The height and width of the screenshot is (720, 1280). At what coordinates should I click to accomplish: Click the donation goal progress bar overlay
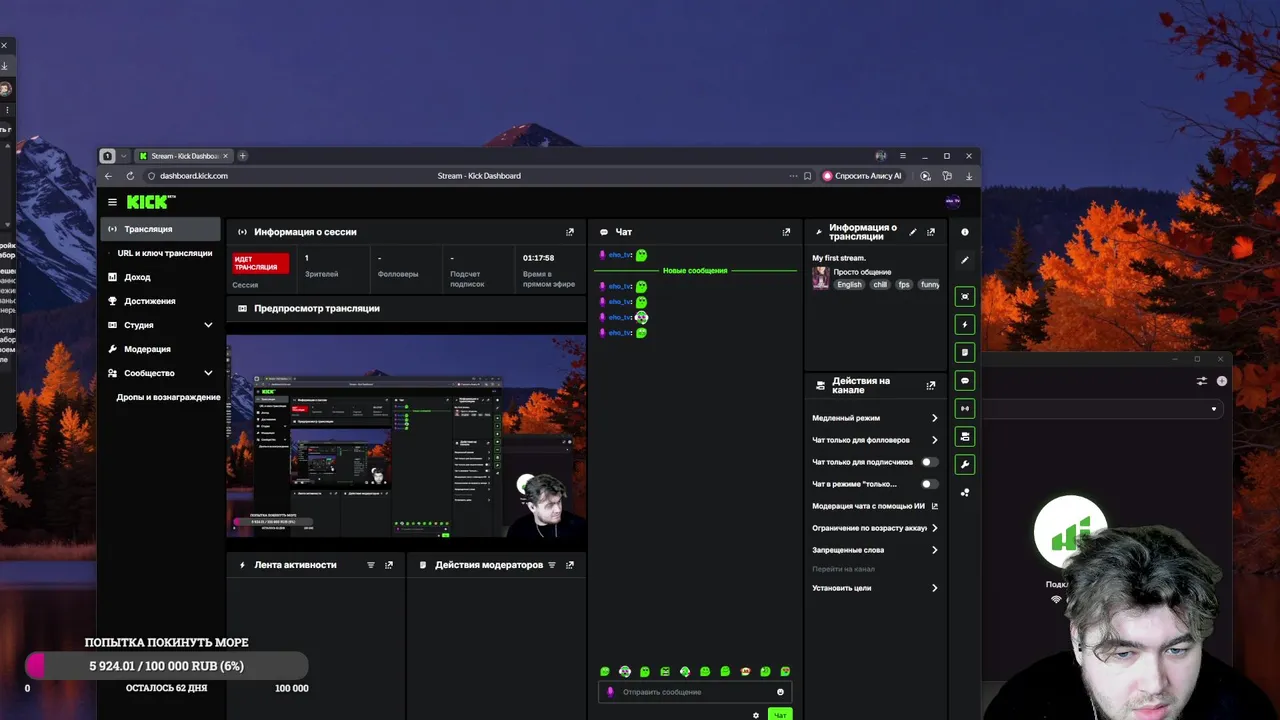tap(168, 666)
